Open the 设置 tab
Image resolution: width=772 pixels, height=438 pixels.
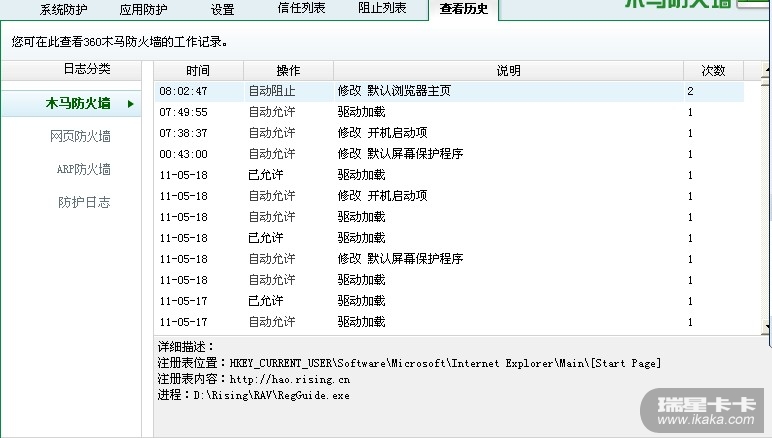(x=223, y=9)
